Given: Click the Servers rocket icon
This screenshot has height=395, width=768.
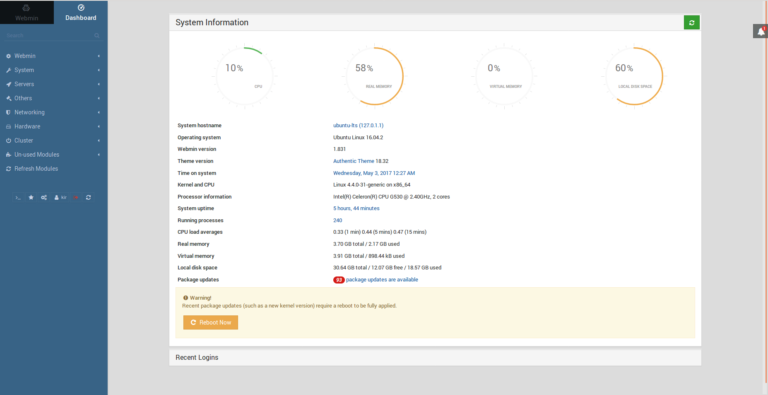Looking at the screenshot, I should click(x=8, y=84).
